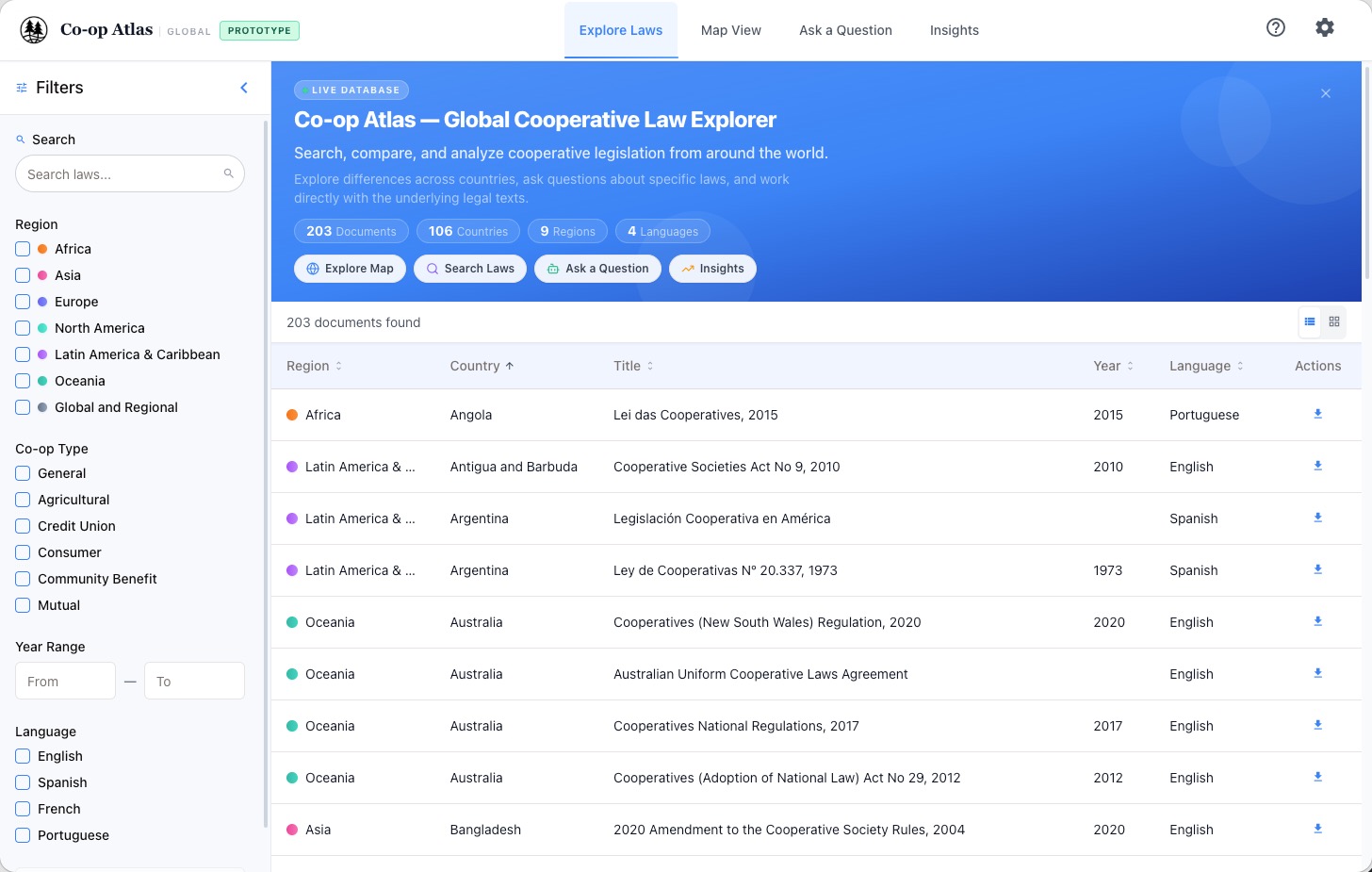The image size is (1372, 872).
Task: Click inside the From year range field
Action: point(65,681)
